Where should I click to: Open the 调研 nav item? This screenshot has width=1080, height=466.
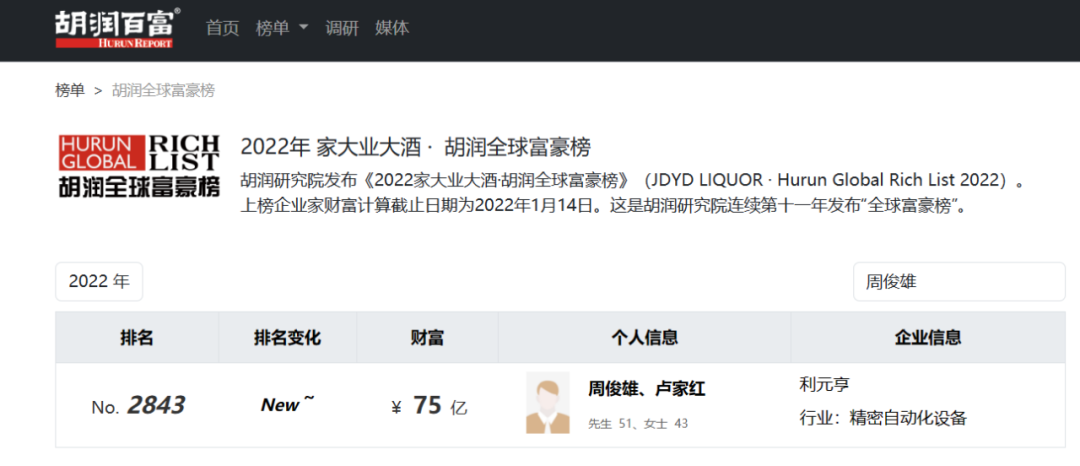pos(342,28)
